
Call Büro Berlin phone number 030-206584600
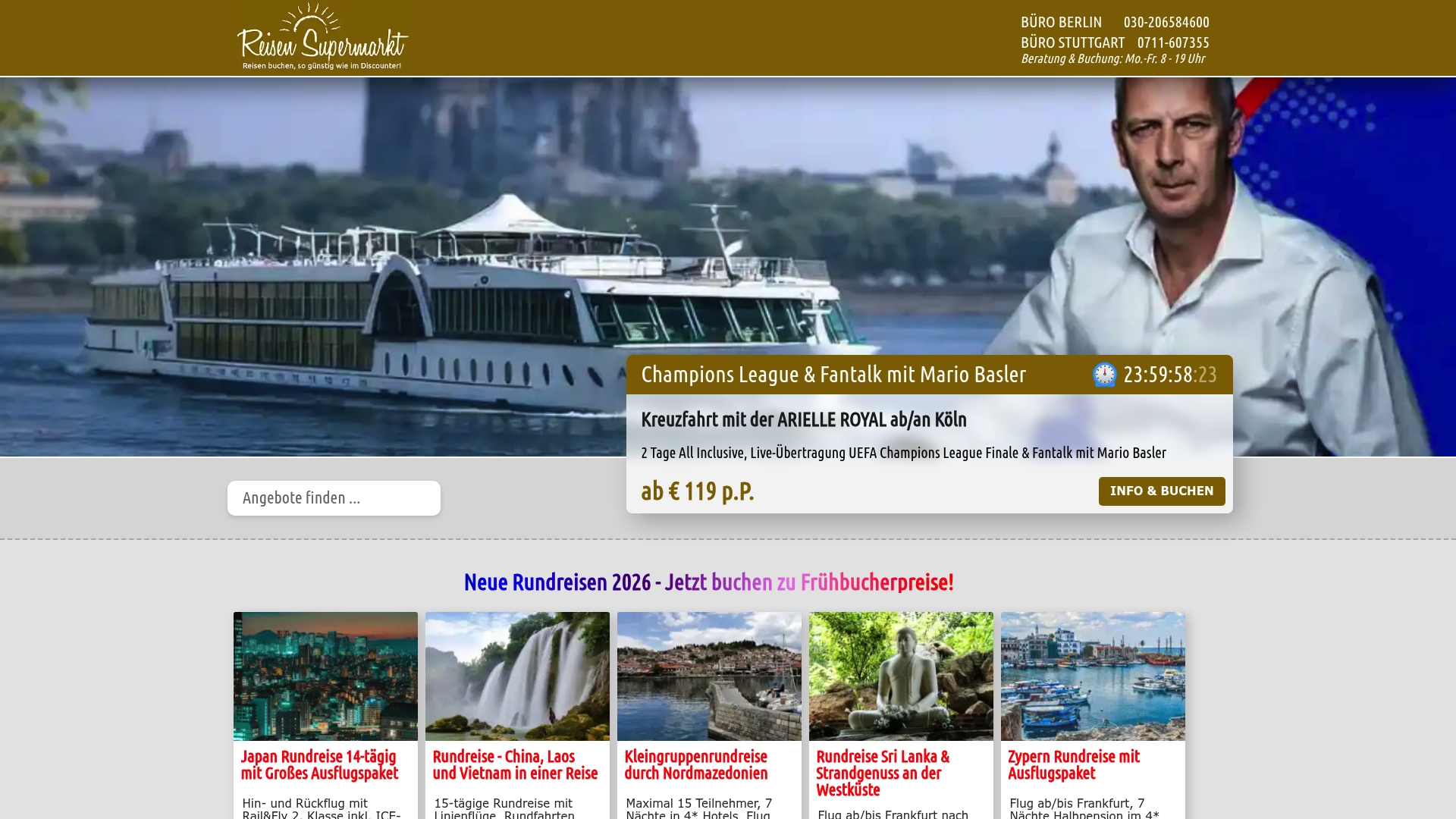coord(1166,22)
